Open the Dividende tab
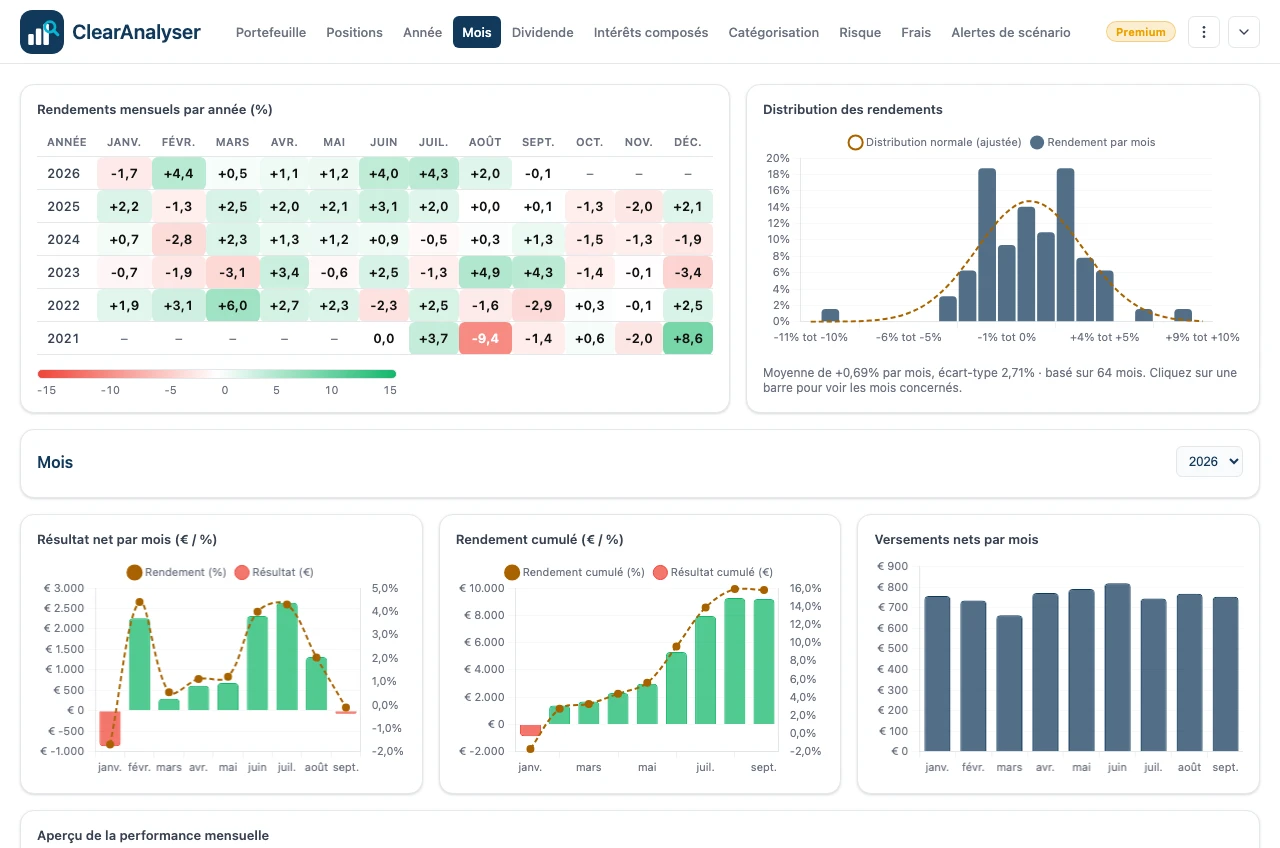Screen dimensions: 1280x848 pos(543,32)
